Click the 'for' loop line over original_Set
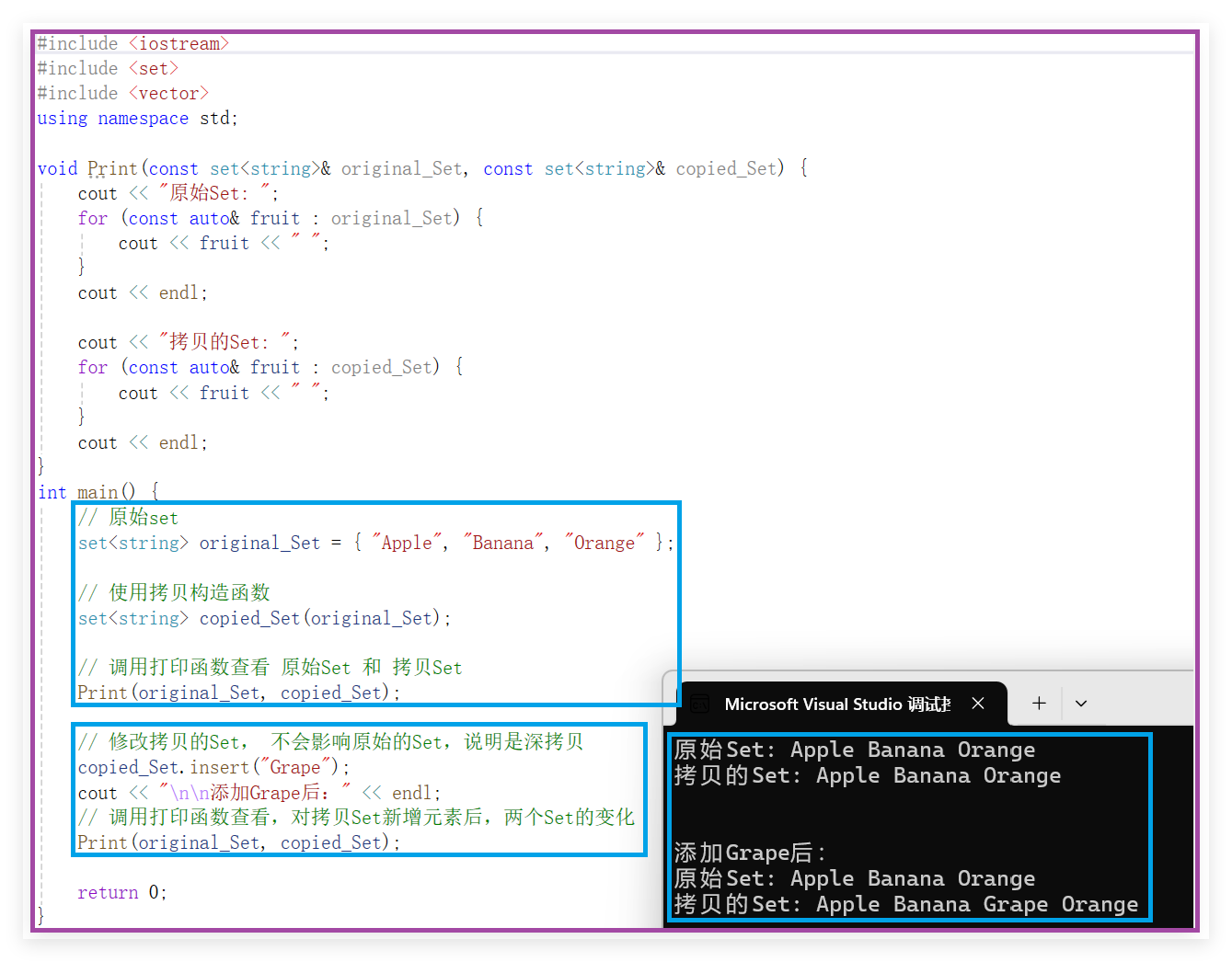This screenshot has width=1232, height=962. tap(281, 218)
